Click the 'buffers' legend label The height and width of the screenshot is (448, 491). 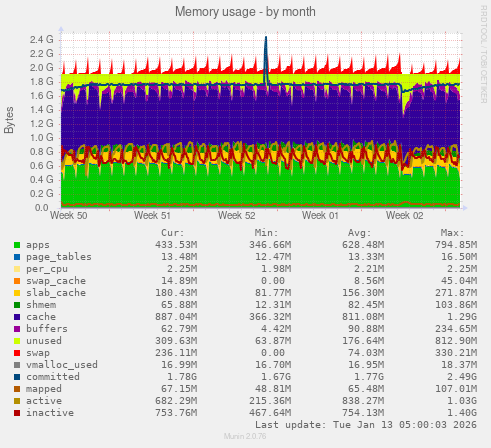pos(47,329)
